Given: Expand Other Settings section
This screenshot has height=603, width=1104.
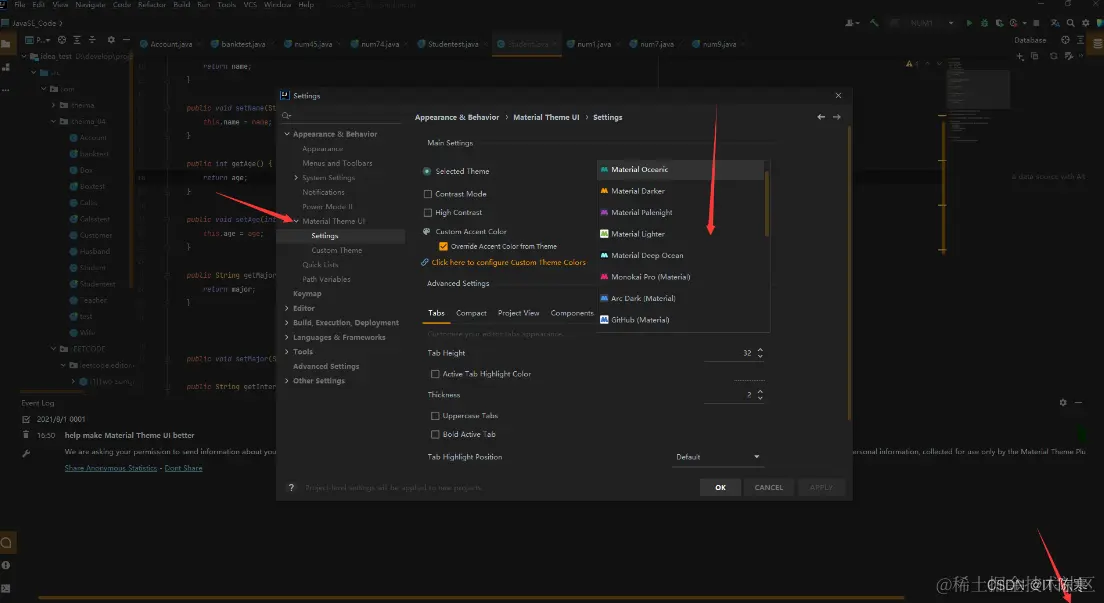Looking at the screenshot, I should (x=287, y=381).
